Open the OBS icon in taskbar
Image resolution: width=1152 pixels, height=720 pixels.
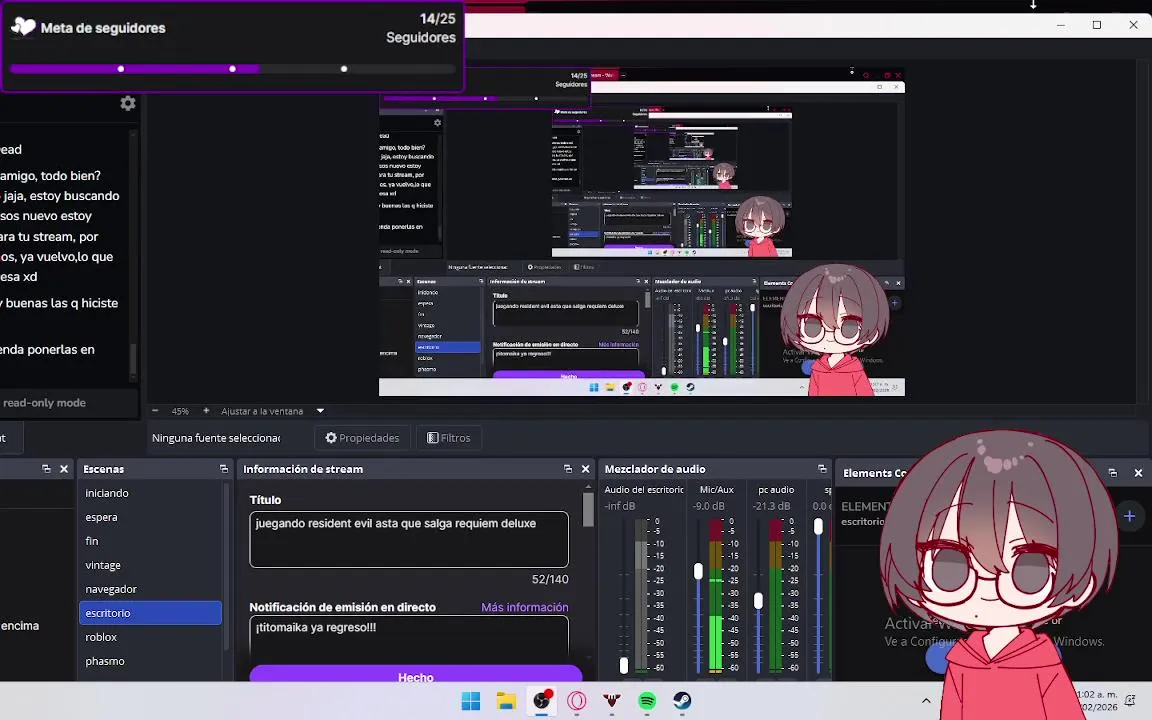(541, 701)
